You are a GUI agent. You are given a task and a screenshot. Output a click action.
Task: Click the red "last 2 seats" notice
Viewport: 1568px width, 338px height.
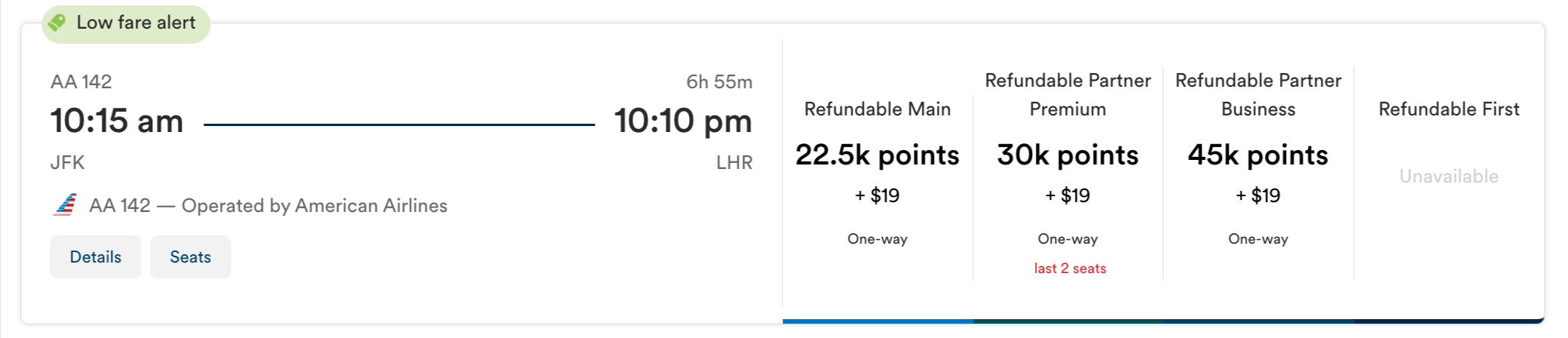1070,269
